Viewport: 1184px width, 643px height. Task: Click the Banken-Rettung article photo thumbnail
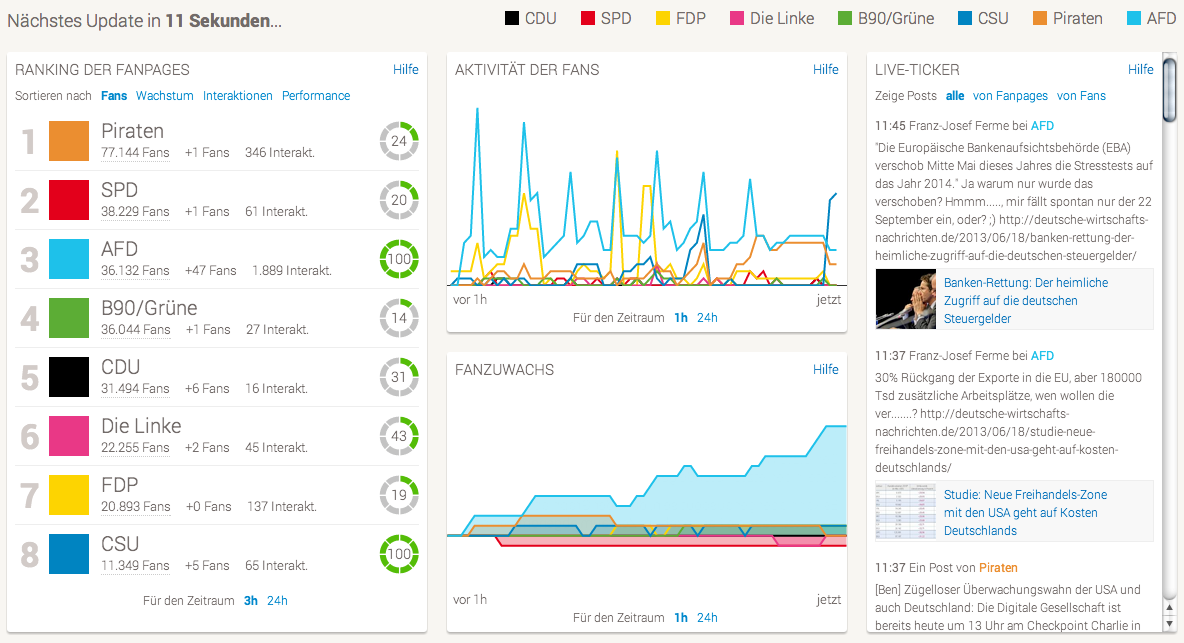[x=905, y=299]
